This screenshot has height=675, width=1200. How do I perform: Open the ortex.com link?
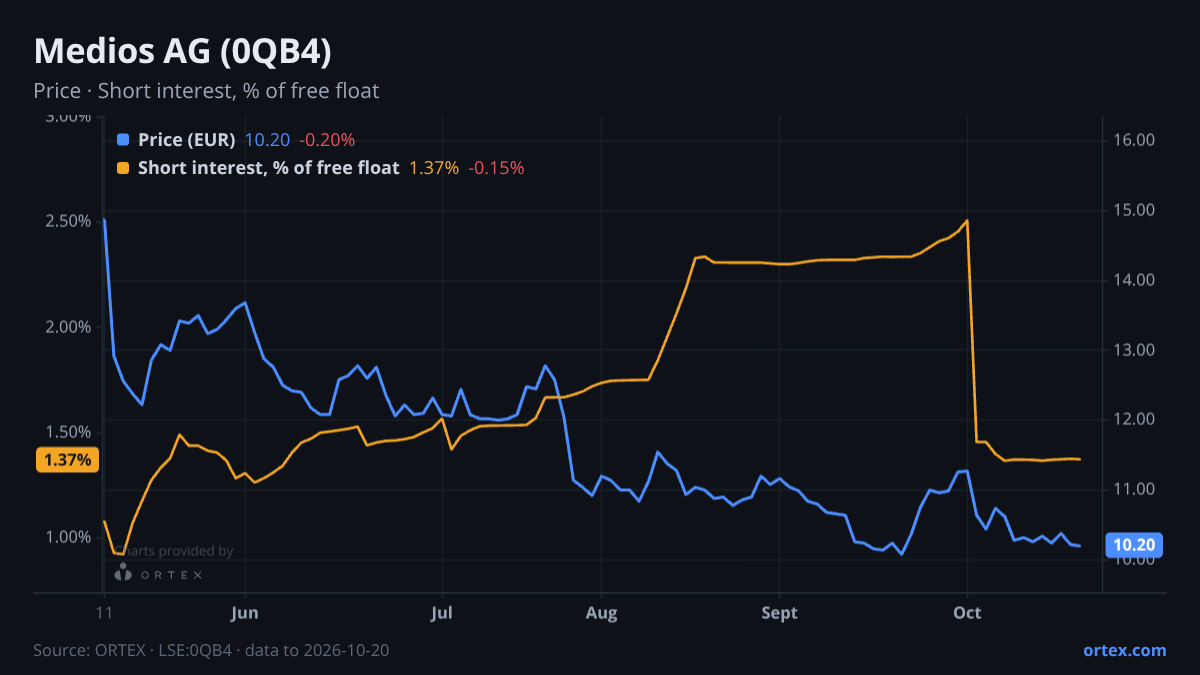[x=1124, y=650]
